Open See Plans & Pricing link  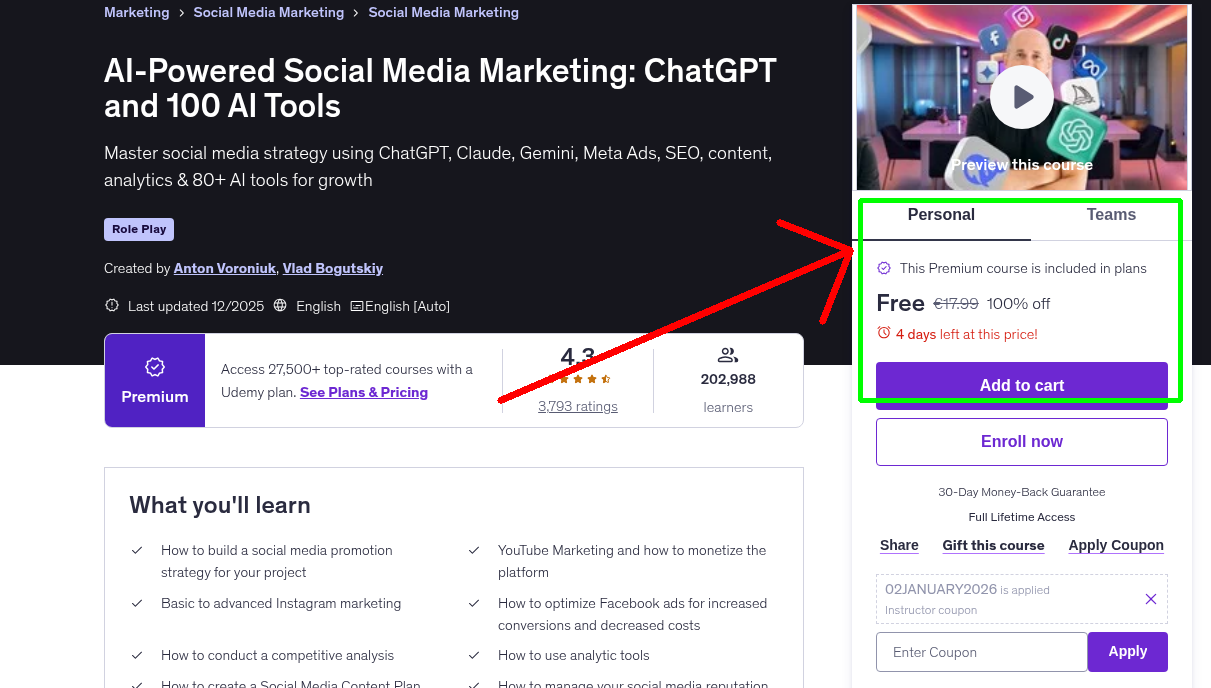click(363, 392)
